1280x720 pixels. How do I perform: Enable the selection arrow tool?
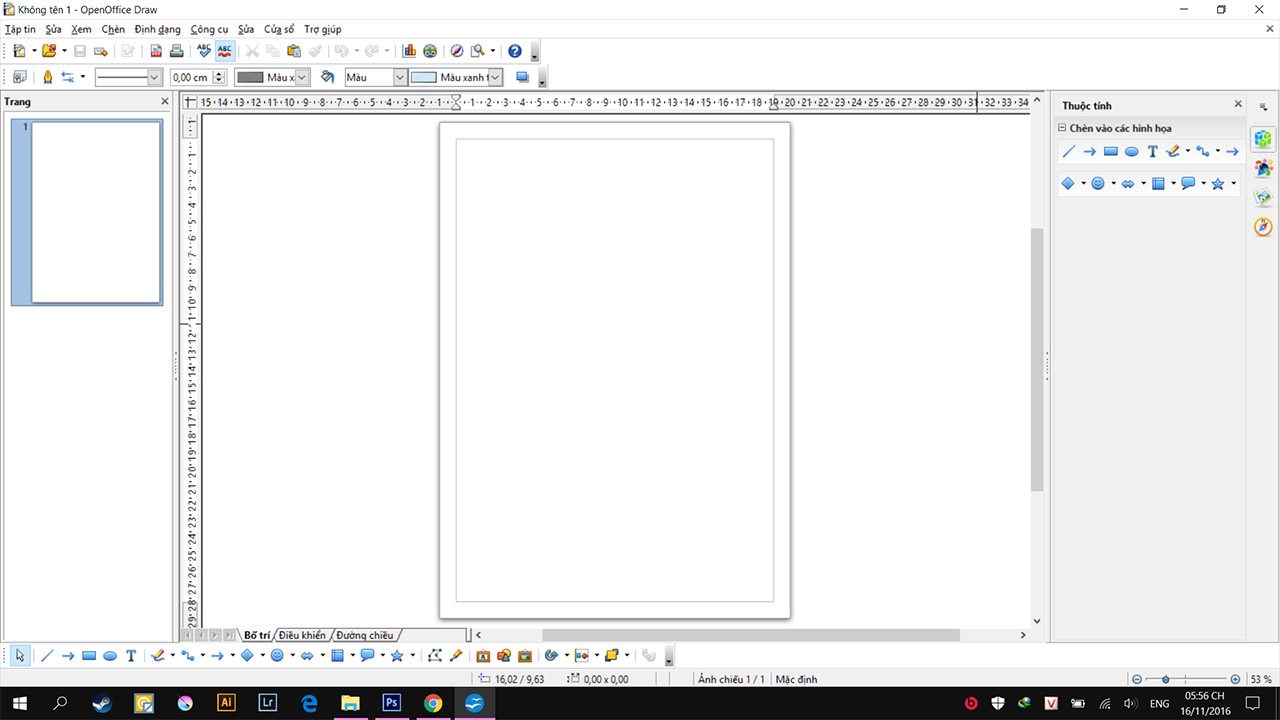coord(18,655)
